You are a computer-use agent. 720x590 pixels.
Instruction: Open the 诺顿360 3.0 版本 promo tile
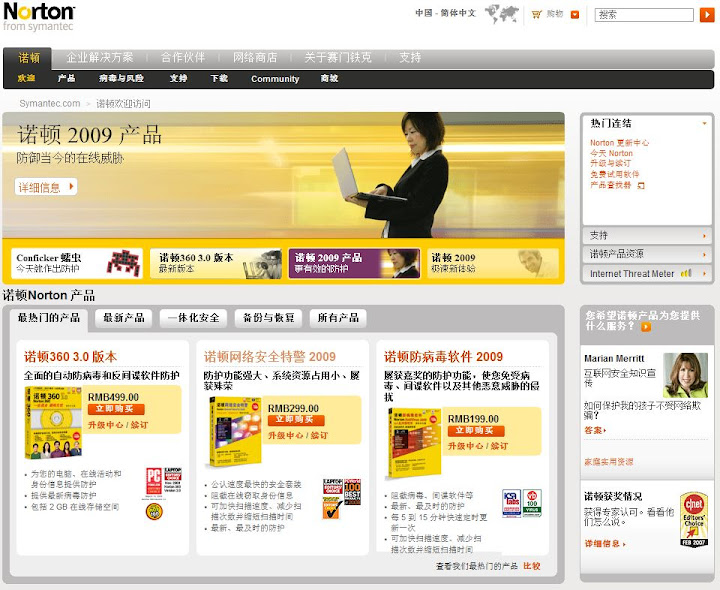pos(216,263)
